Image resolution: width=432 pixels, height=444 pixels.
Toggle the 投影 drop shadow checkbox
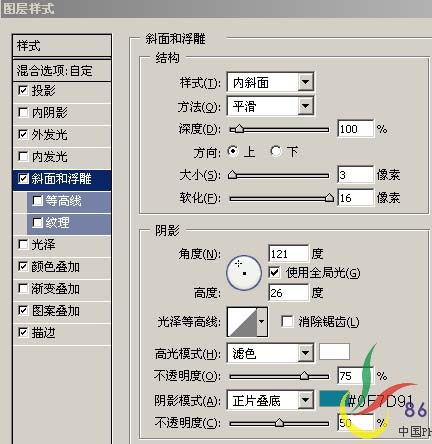click(x=23, y=90)
